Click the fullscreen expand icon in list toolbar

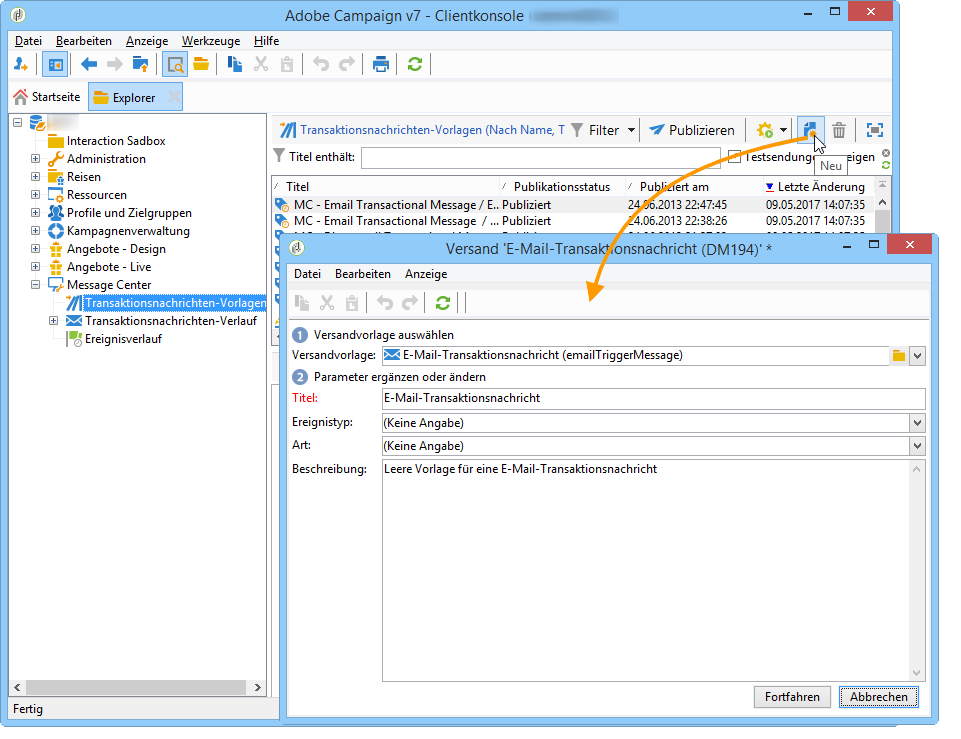pyautogui.click(x=875, y=130)
